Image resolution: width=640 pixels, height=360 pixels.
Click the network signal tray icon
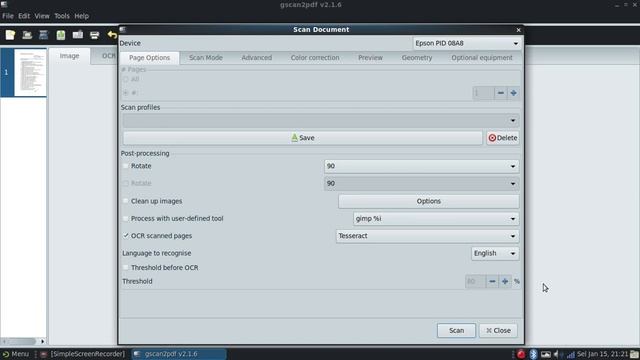pyautogui.click(x=570, y=354)
